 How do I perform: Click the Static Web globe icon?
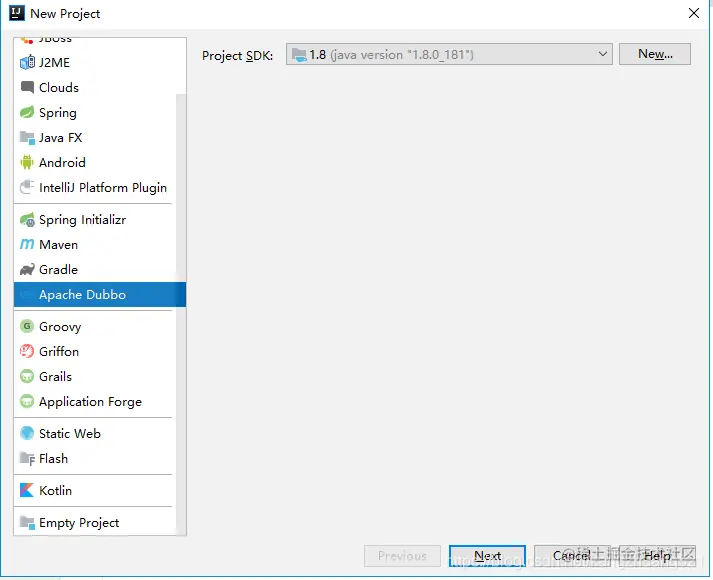(27, 433)
